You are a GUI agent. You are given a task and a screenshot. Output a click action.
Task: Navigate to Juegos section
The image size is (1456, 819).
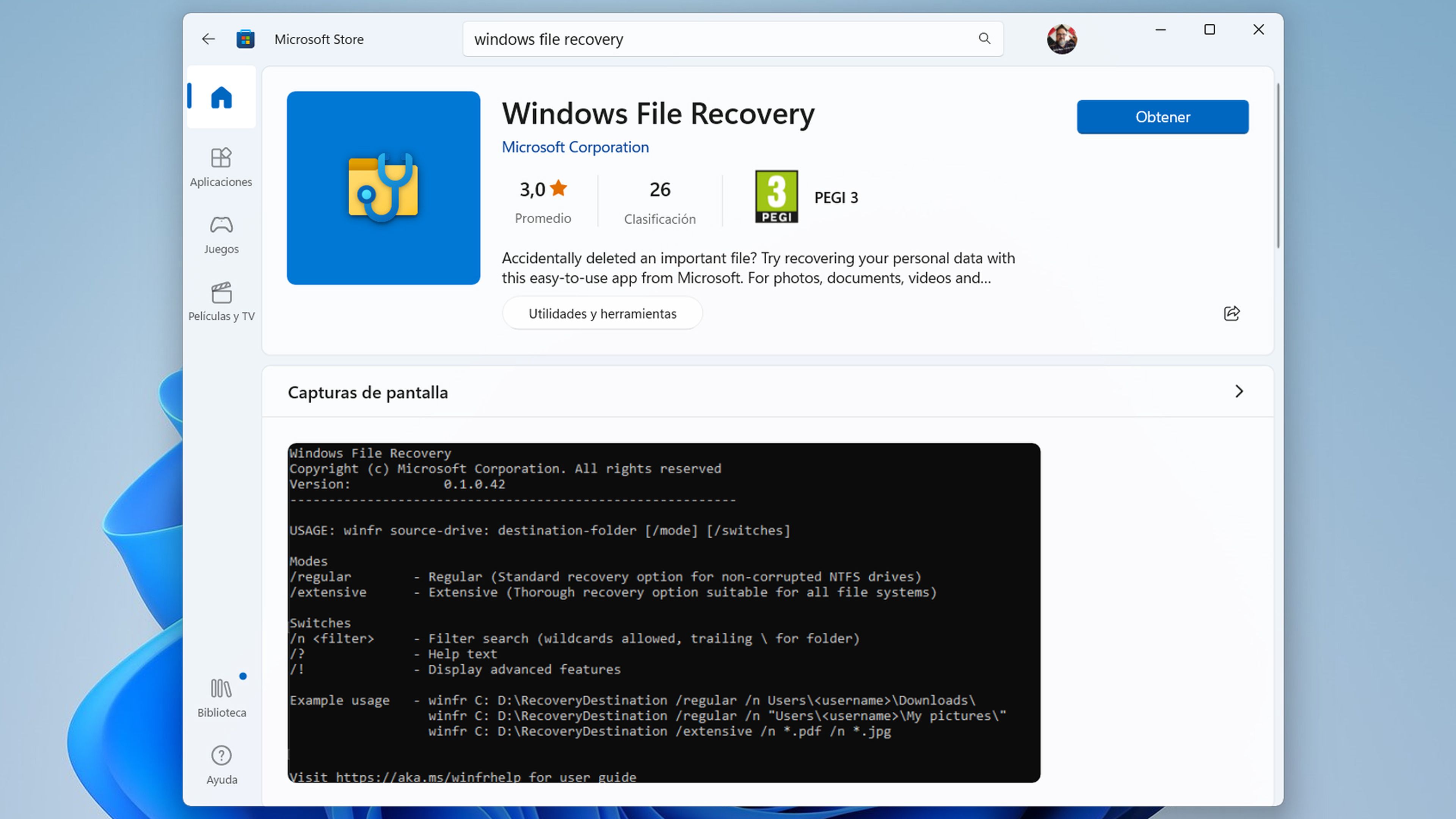coord(221,233)
